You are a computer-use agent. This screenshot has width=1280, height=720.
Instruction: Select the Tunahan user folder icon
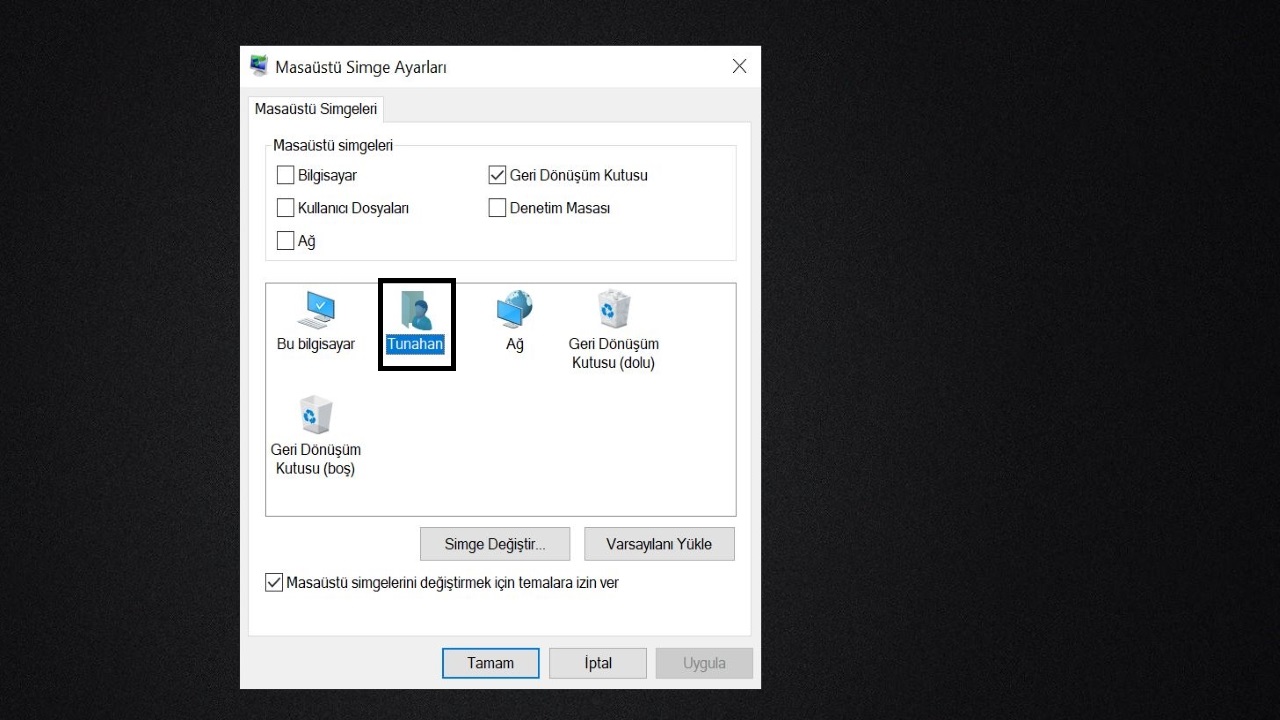click(416, 311)
